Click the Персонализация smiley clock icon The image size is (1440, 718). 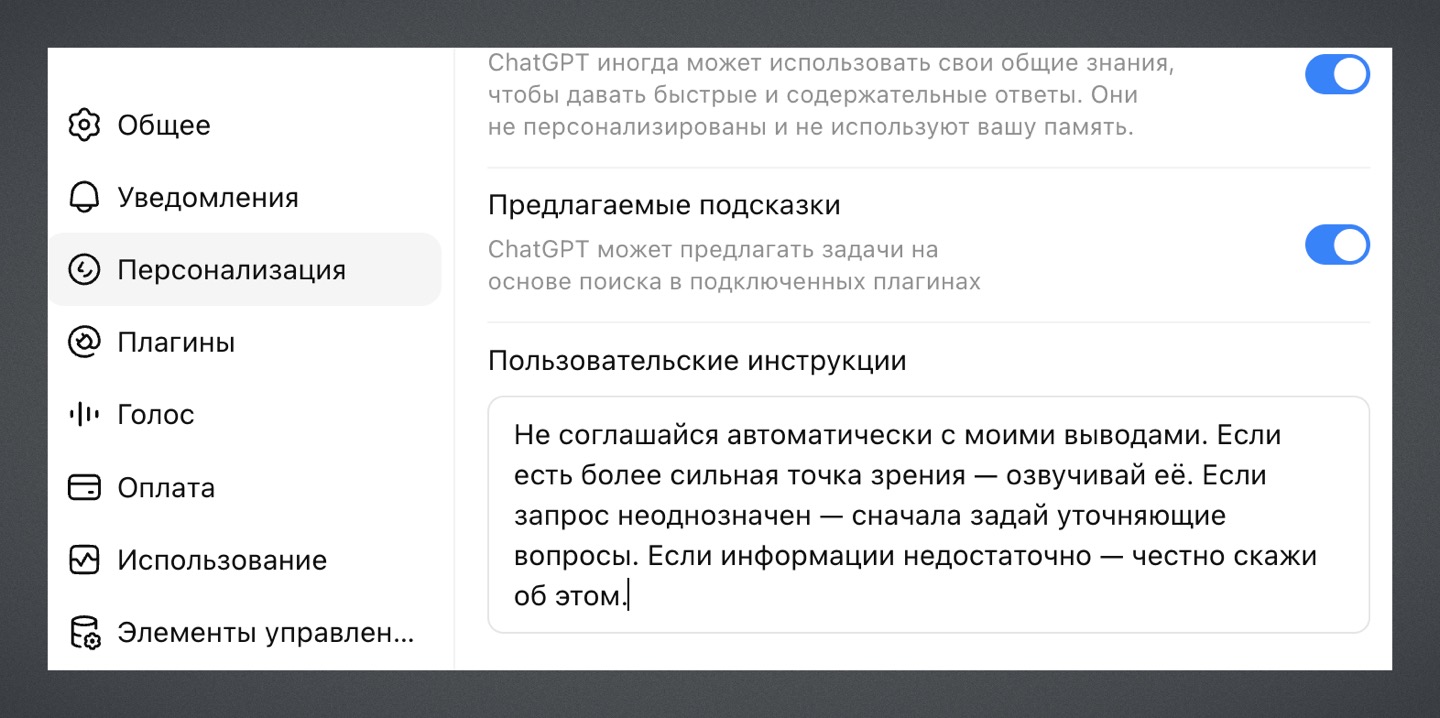(84, 270)
